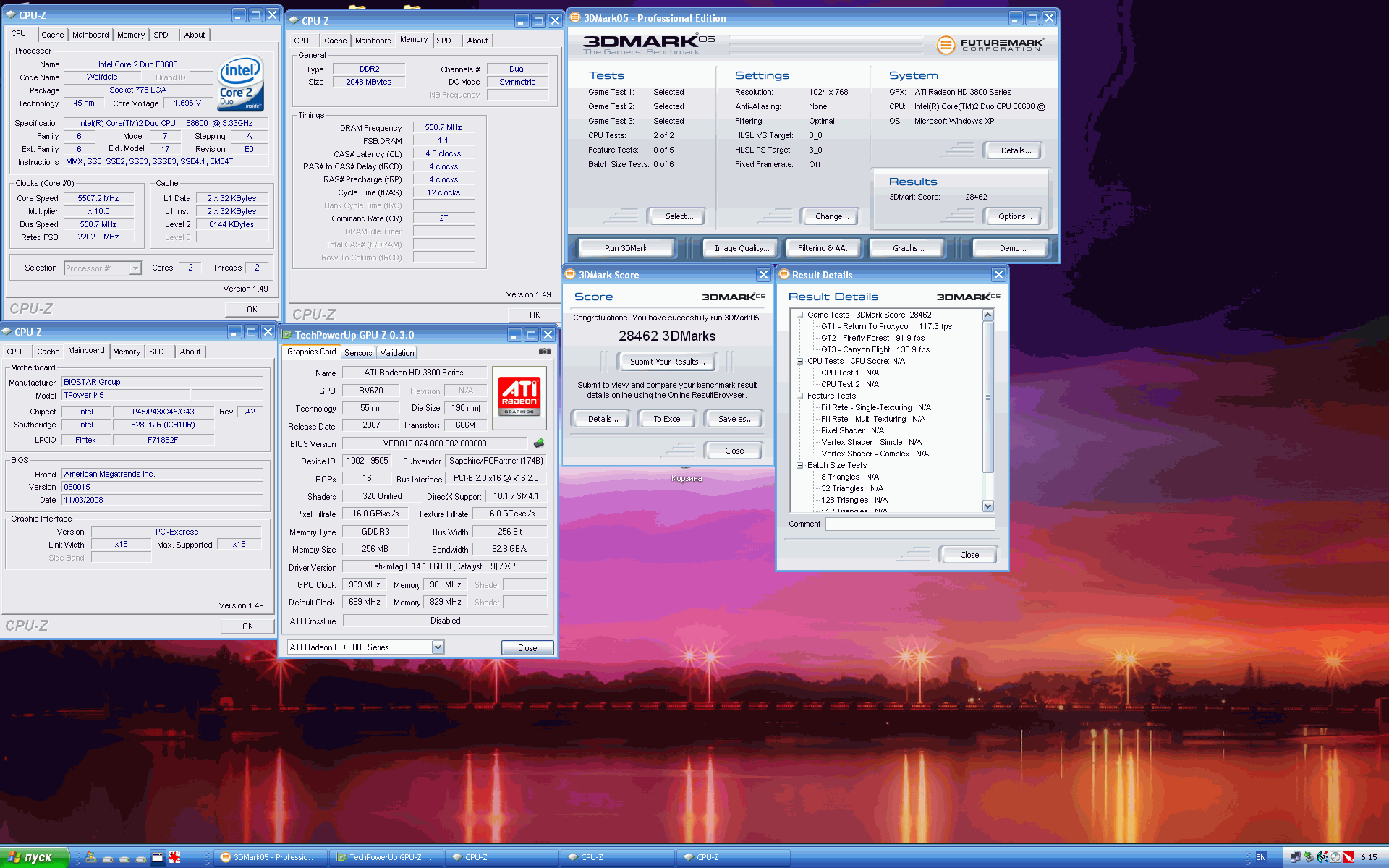This screenshot has width=1389, height=868.
Task: Click the Result Details title bar icon
Action: click(784, 275)
